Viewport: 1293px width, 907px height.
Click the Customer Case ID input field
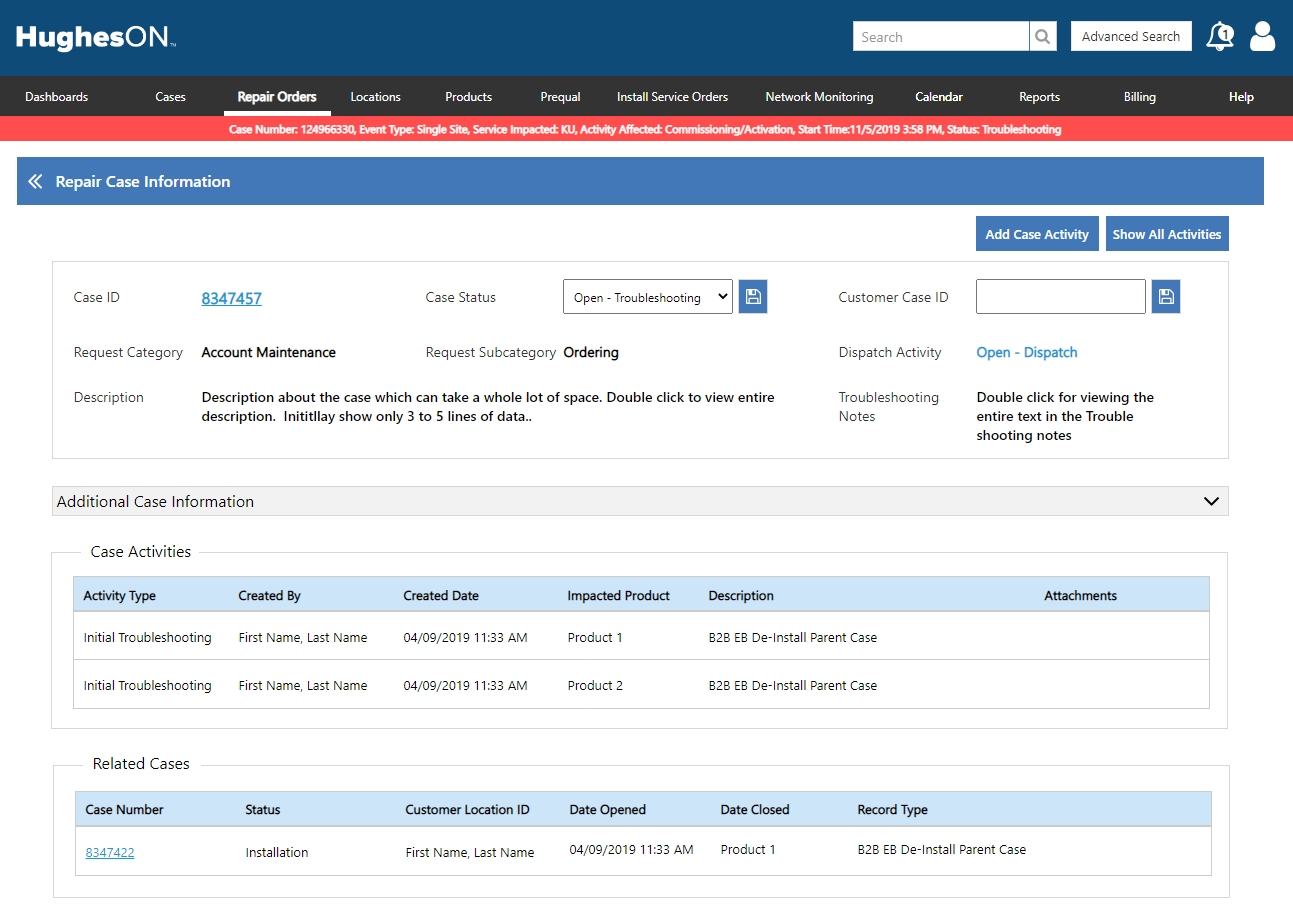tap(1060, 297)
